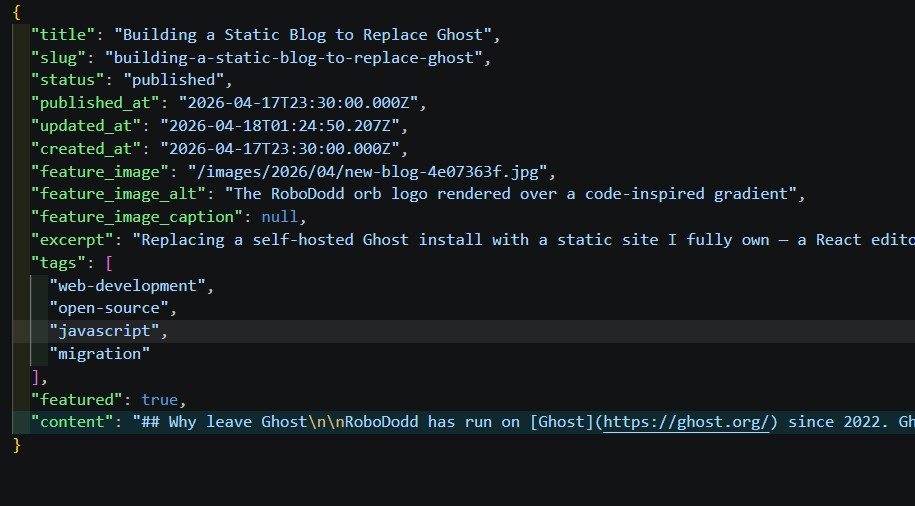Click the "featured" key
Image resolution: width=915 pixels, height=506 pixels.
coord(77,400)
